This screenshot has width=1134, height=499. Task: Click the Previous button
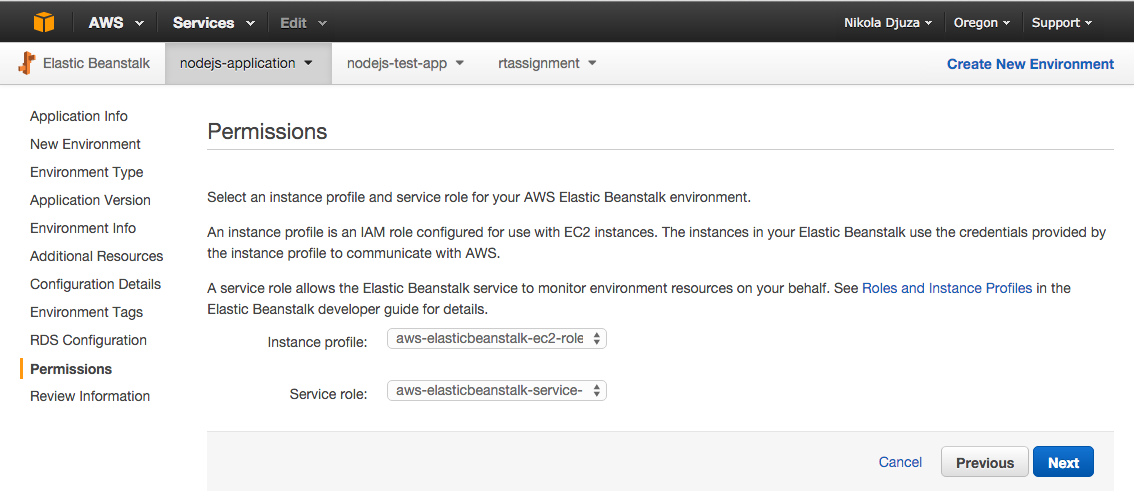coord(985,462)
